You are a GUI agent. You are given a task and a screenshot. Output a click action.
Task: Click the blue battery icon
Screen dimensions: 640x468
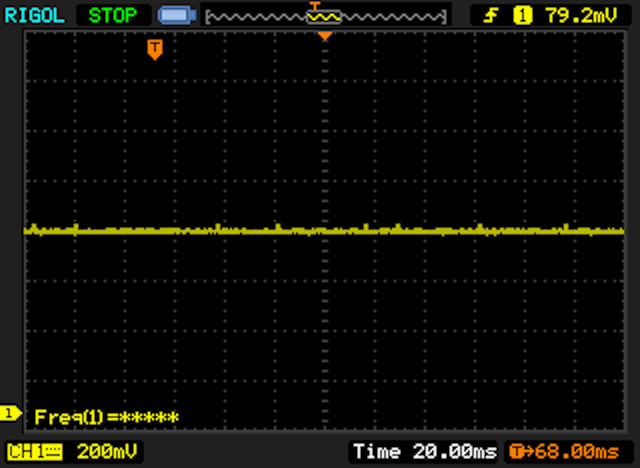coord(177,16)
